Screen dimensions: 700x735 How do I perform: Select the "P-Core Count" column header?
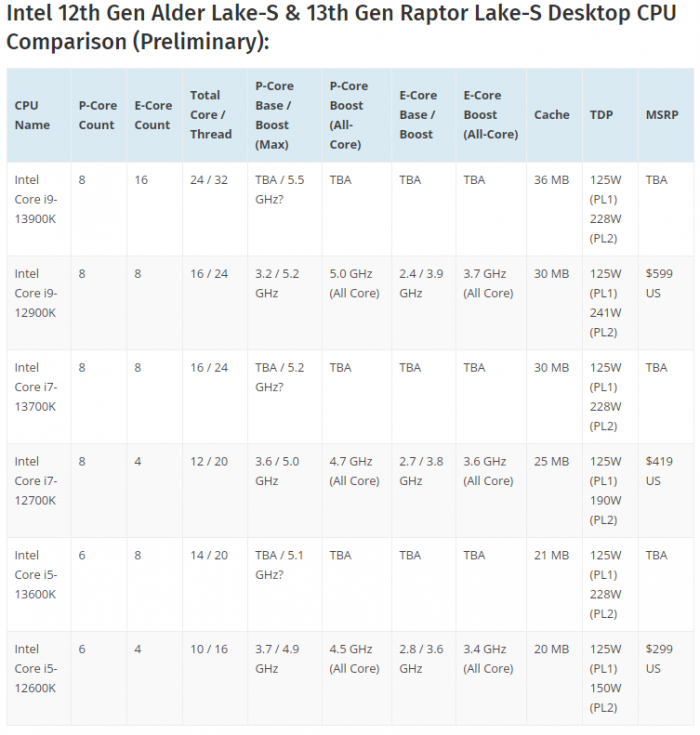pyautogui.click(x=98, y=115)
